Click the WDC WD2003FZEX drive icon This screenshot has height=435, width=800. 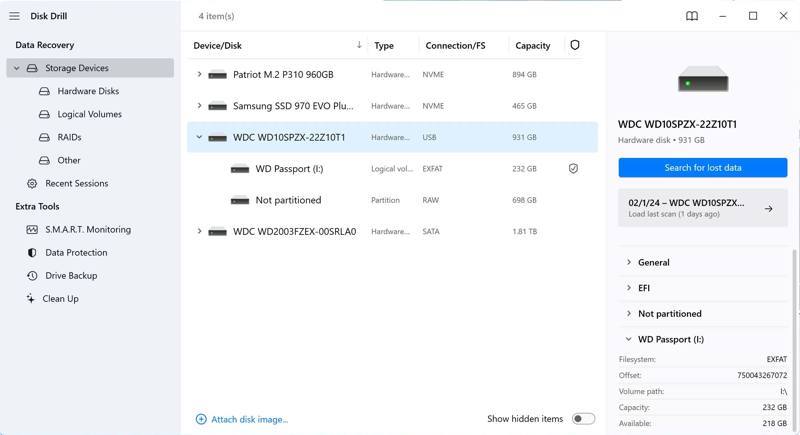tap(217, 232)
